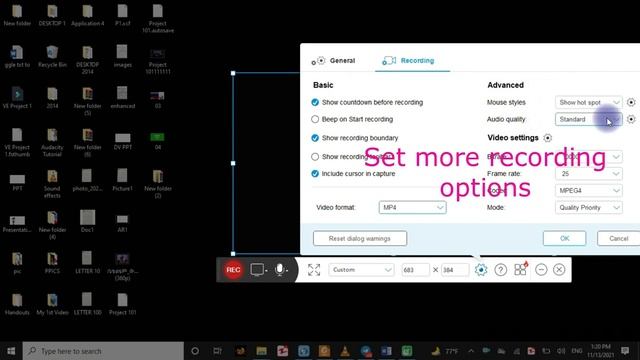Open the screen source selector icon

[258, 270]
